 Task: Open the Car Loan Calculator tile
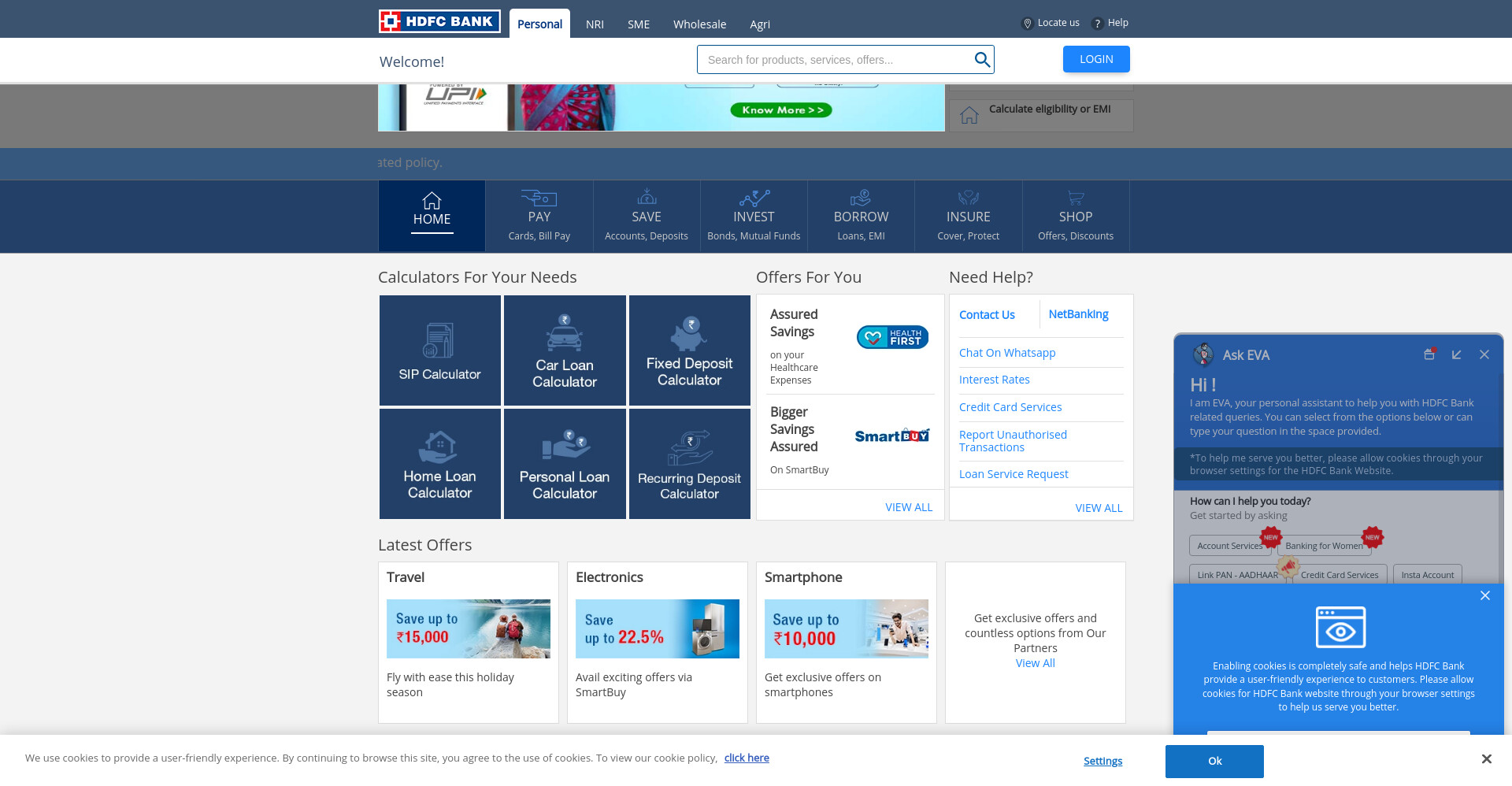point(565,350)
